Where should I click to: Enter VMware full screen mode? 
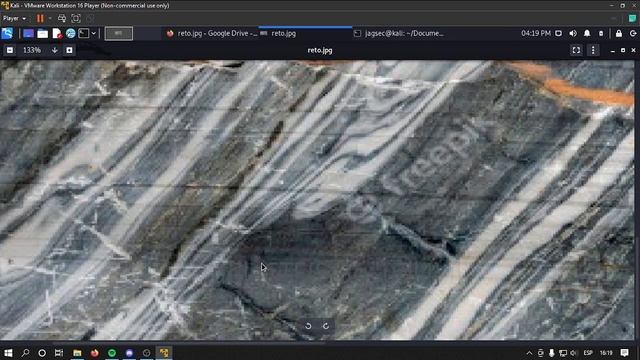point(76,18)
